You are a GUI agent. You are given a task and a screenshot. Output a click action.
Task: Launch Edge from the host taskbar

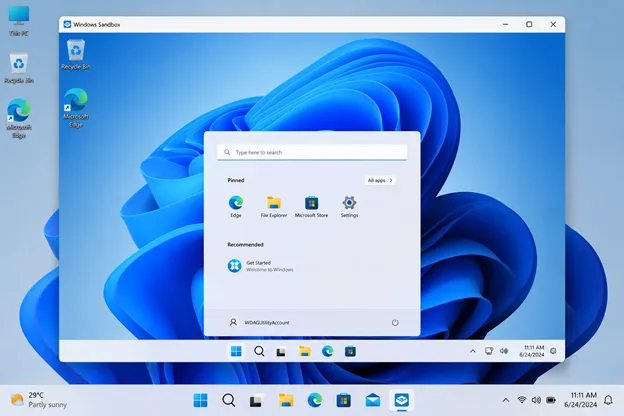pos(315,400)
